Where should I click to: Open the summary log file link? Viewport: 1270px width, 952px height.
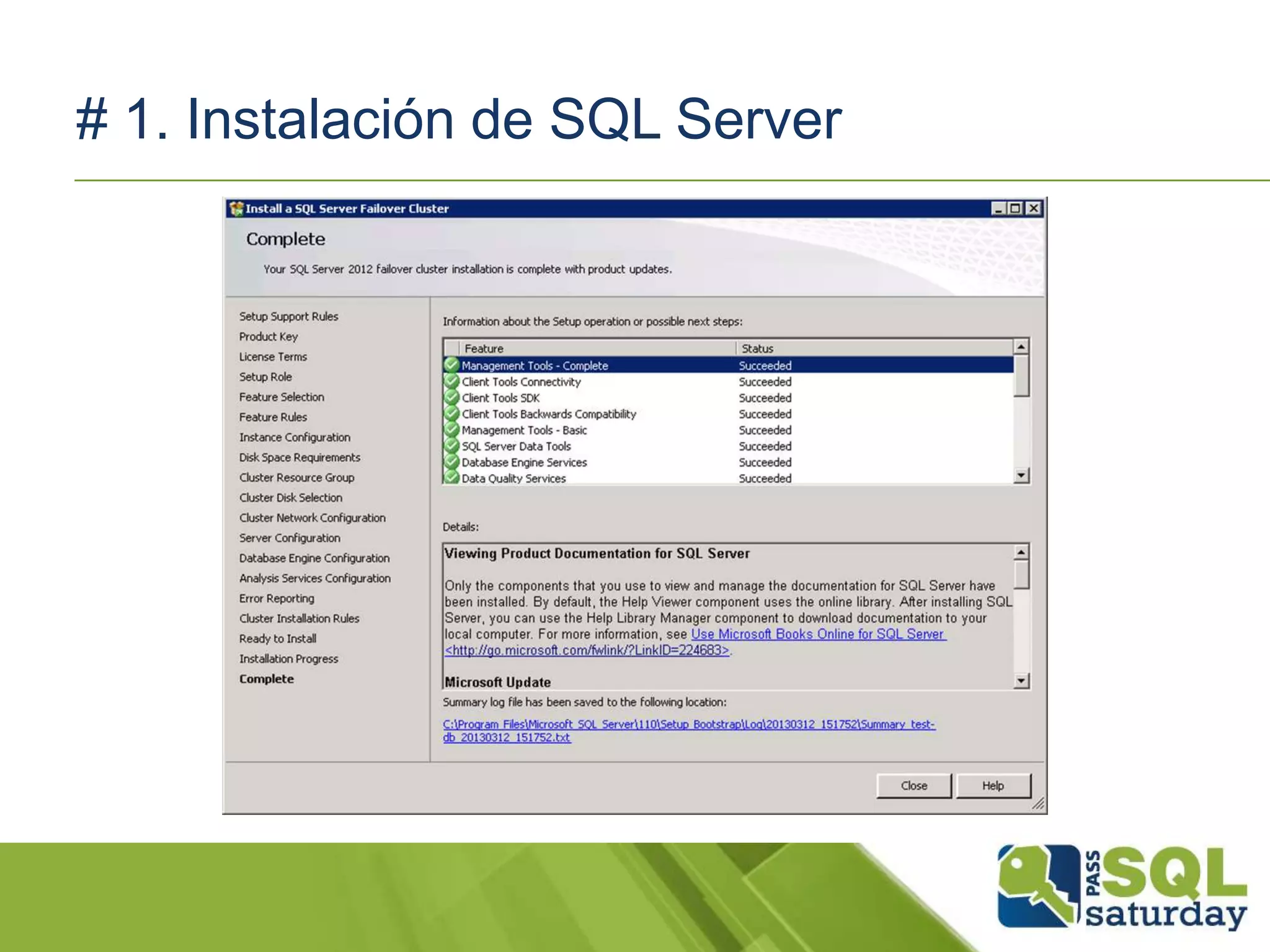689,731
